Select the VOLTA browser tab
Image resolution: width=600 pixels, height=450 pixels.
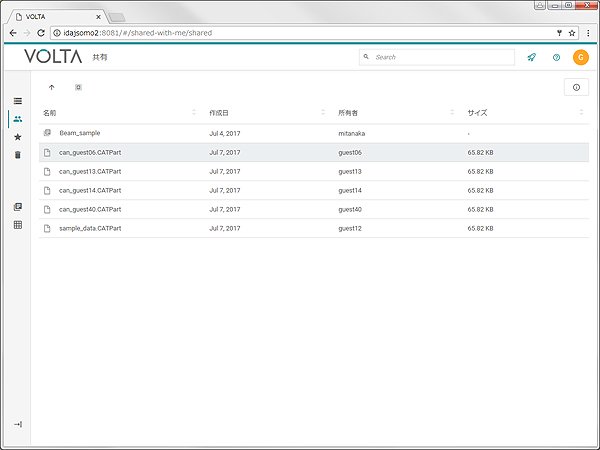coord(57,17)
